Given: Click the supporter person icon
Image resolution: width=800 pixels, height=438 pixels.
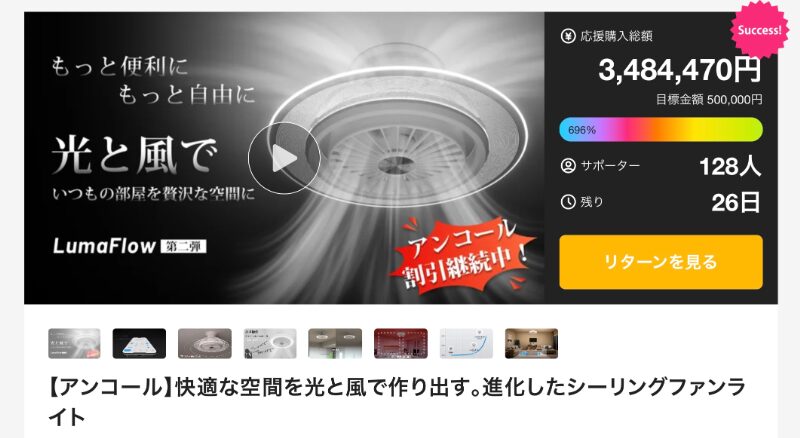Looking at the screenshot, I should point(568,166).
